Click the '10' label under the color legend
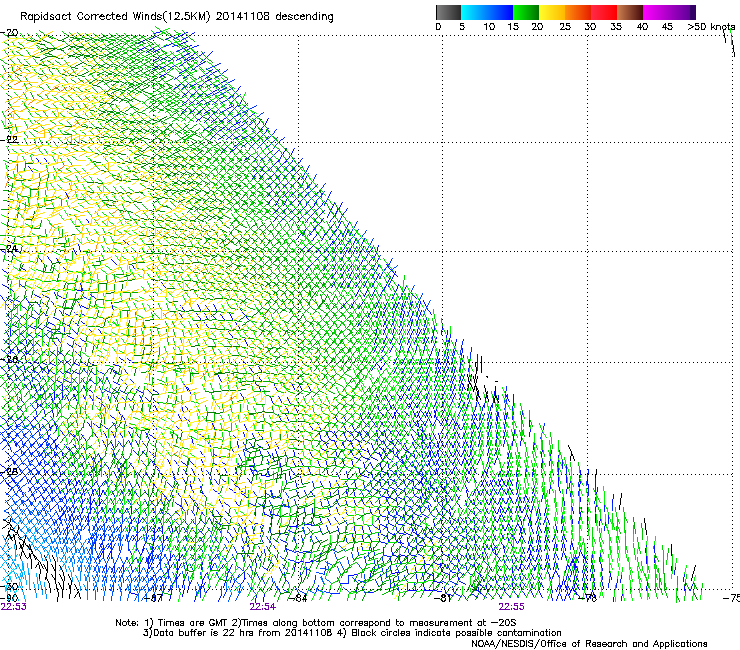740x650 pixels. pyautogui.click(x=489, y=27)
